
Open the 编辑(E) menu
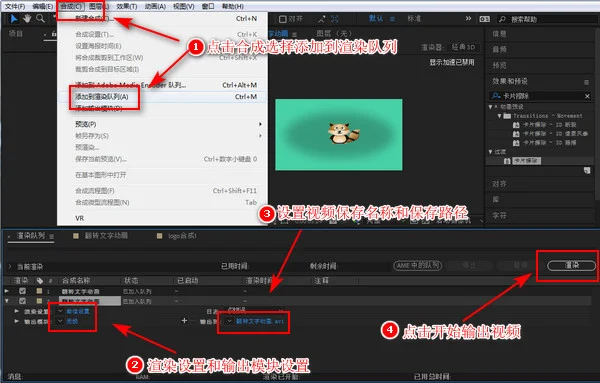tap(42, 6)
